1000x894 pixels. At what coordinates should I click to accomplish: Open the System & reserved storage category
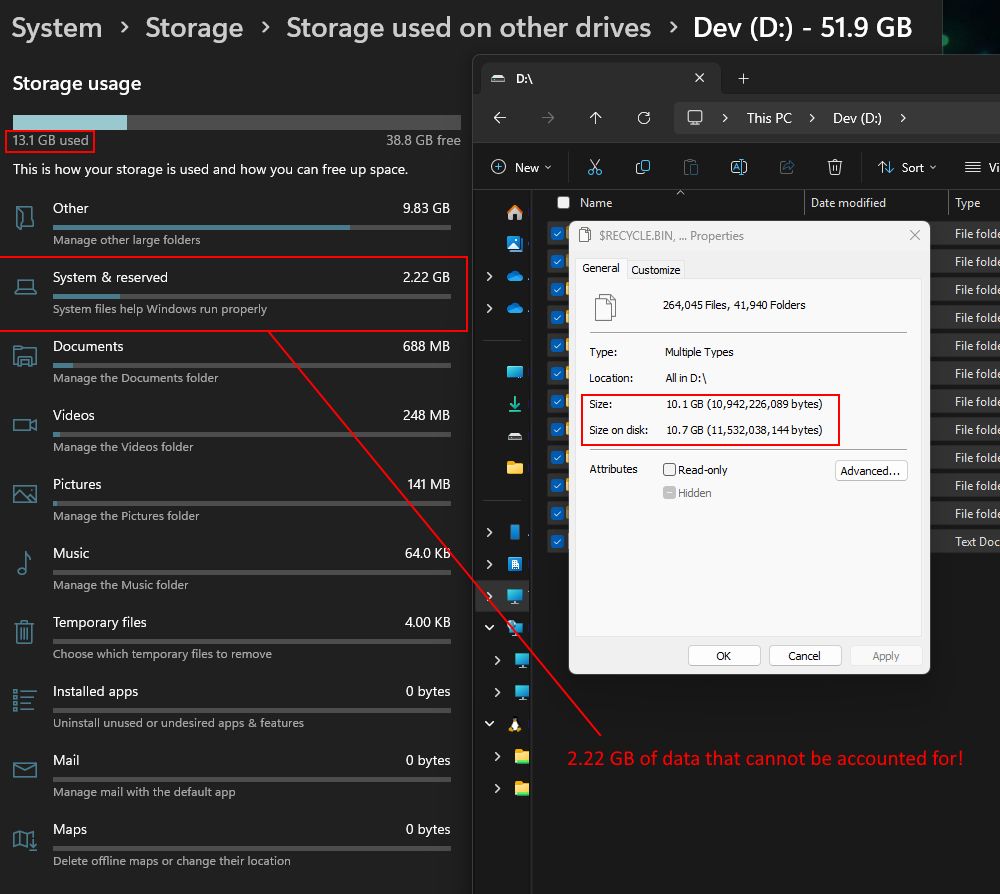click(232, 293)
